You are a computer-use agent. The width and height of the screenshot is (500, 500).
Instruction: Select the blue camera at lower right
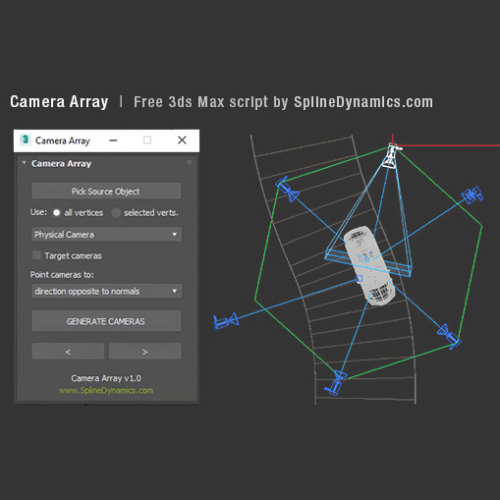coord(449,336)
